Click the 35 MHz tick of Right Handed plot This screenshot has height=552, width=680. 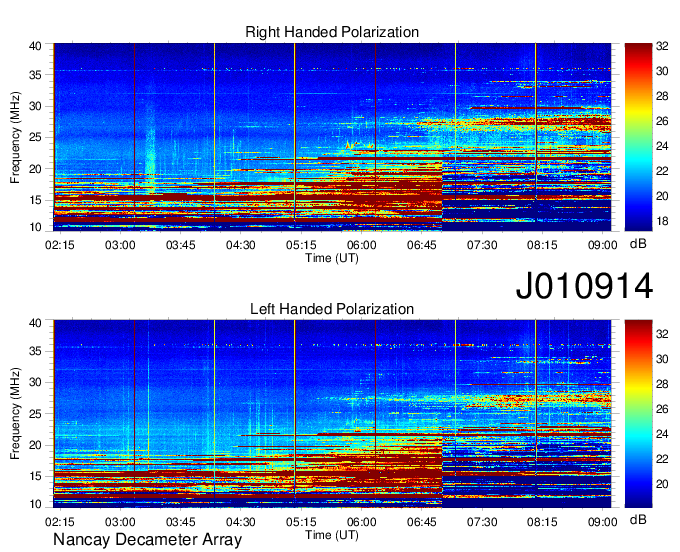tap(35, 75)
